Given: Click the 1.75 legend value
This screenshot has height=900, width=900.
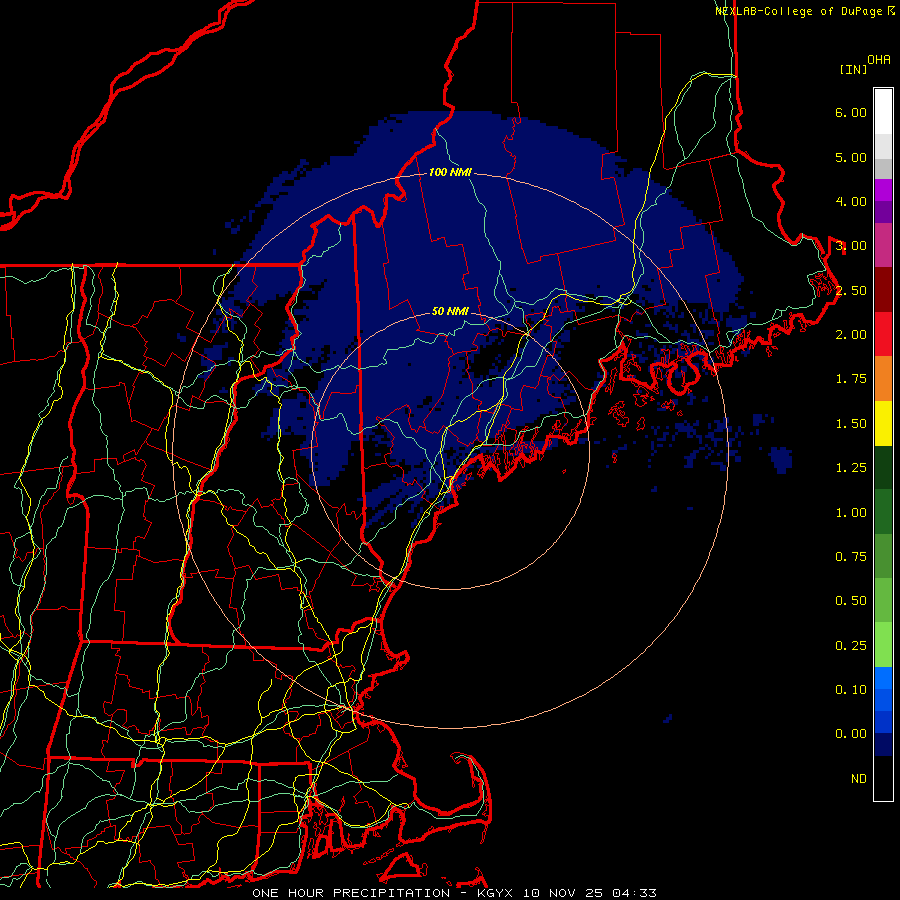Looking at the screenshot, I should pyautogui.click(x=851, y=379).
